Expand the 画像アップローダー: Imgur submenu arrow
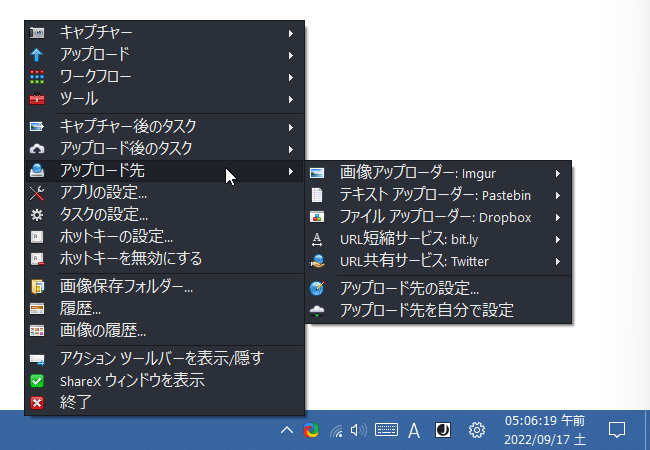Viewport: 650px width, 450px height. [x=558, y=174]
